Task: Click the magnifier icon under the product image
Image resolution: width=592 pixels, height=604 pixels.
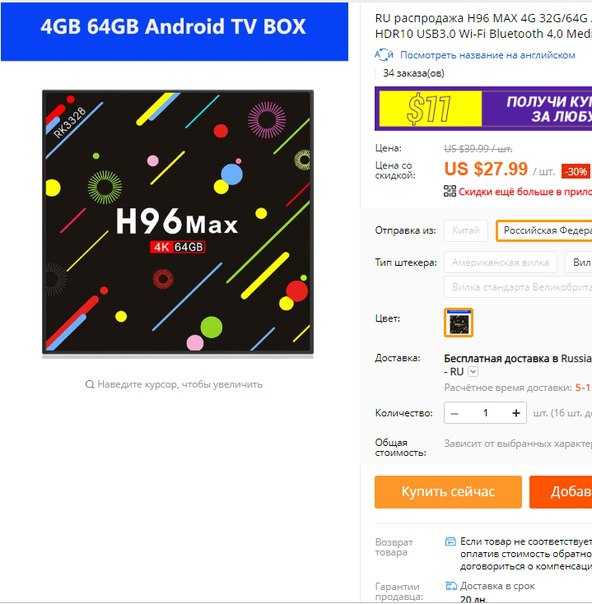Action: pos(89,384)
